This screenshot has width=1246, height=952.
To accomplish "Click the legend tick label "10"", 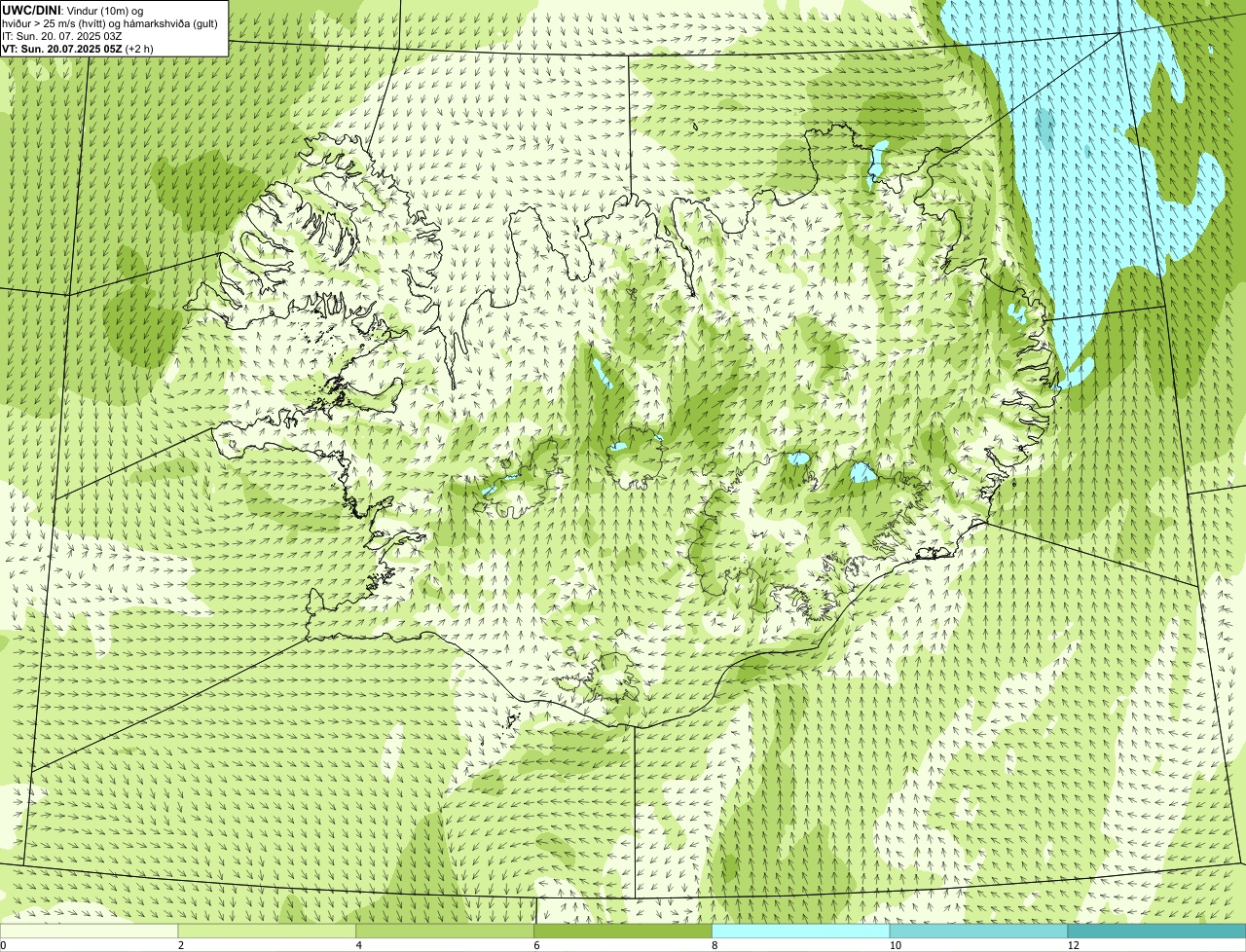I will pyautogui.click(x=894, y=945).
